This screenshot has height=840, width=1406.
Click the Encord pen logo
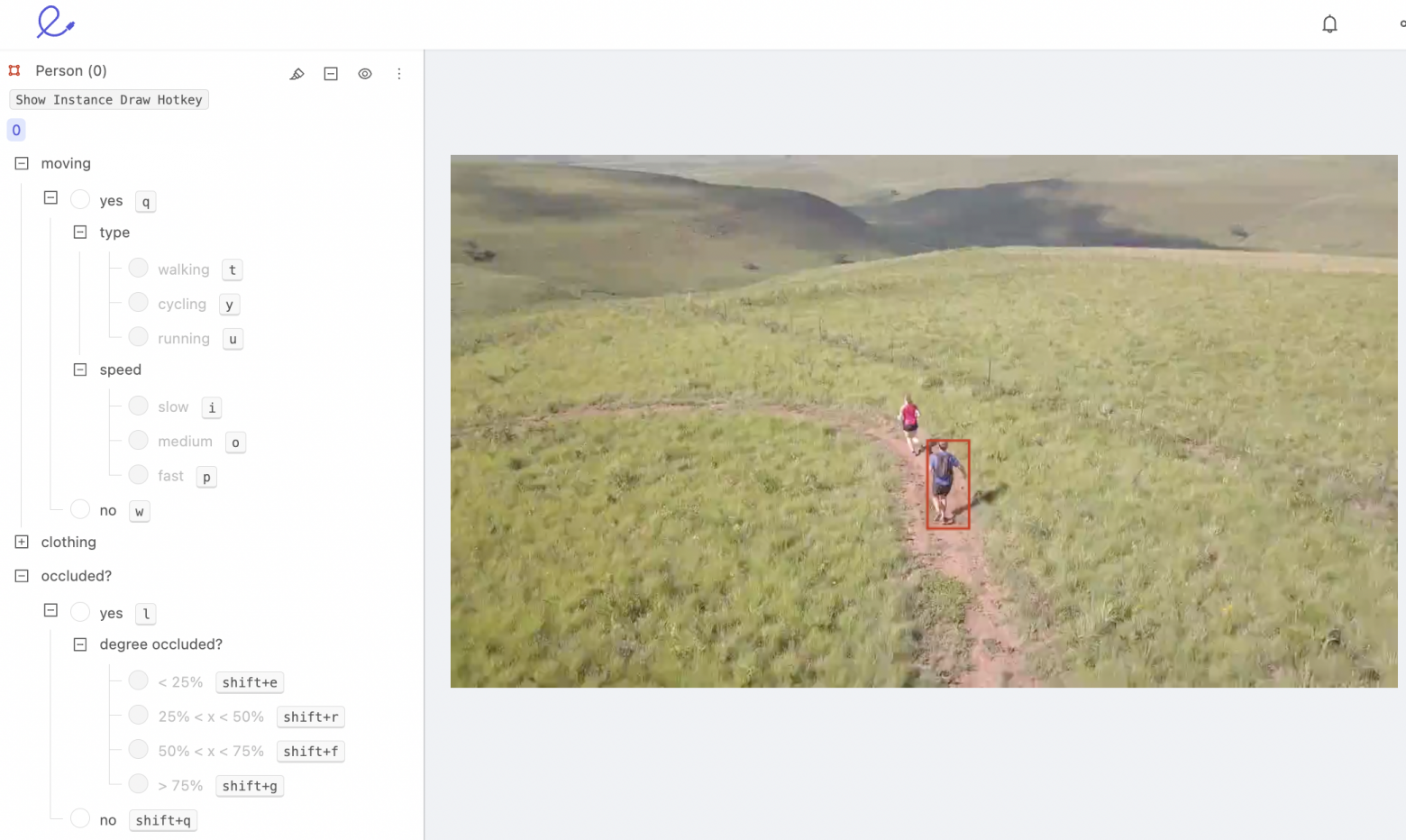(55, 23)
